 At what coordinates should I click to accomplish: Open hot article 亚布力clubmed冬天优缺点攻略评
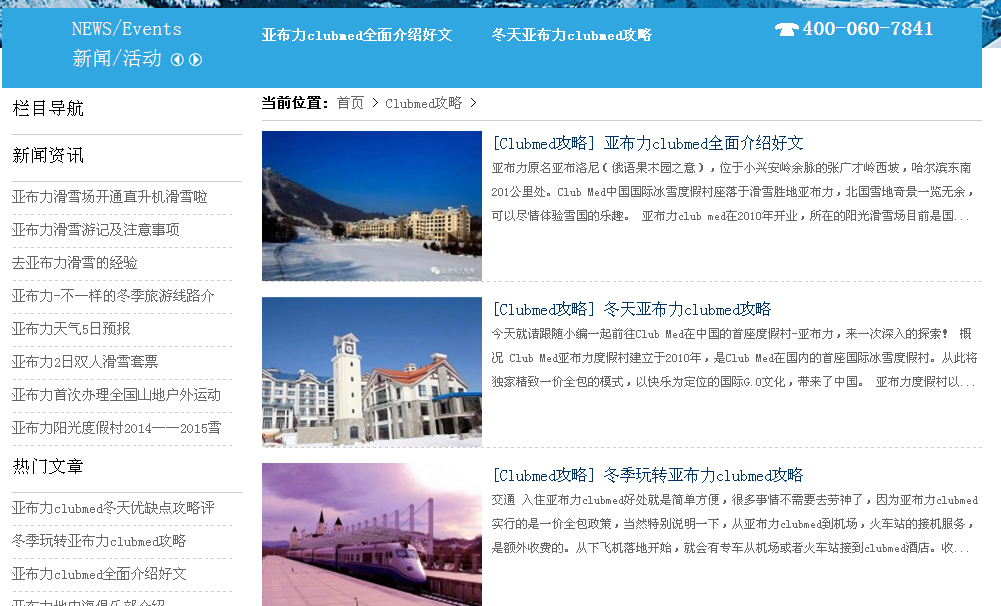tap(113, 508)
